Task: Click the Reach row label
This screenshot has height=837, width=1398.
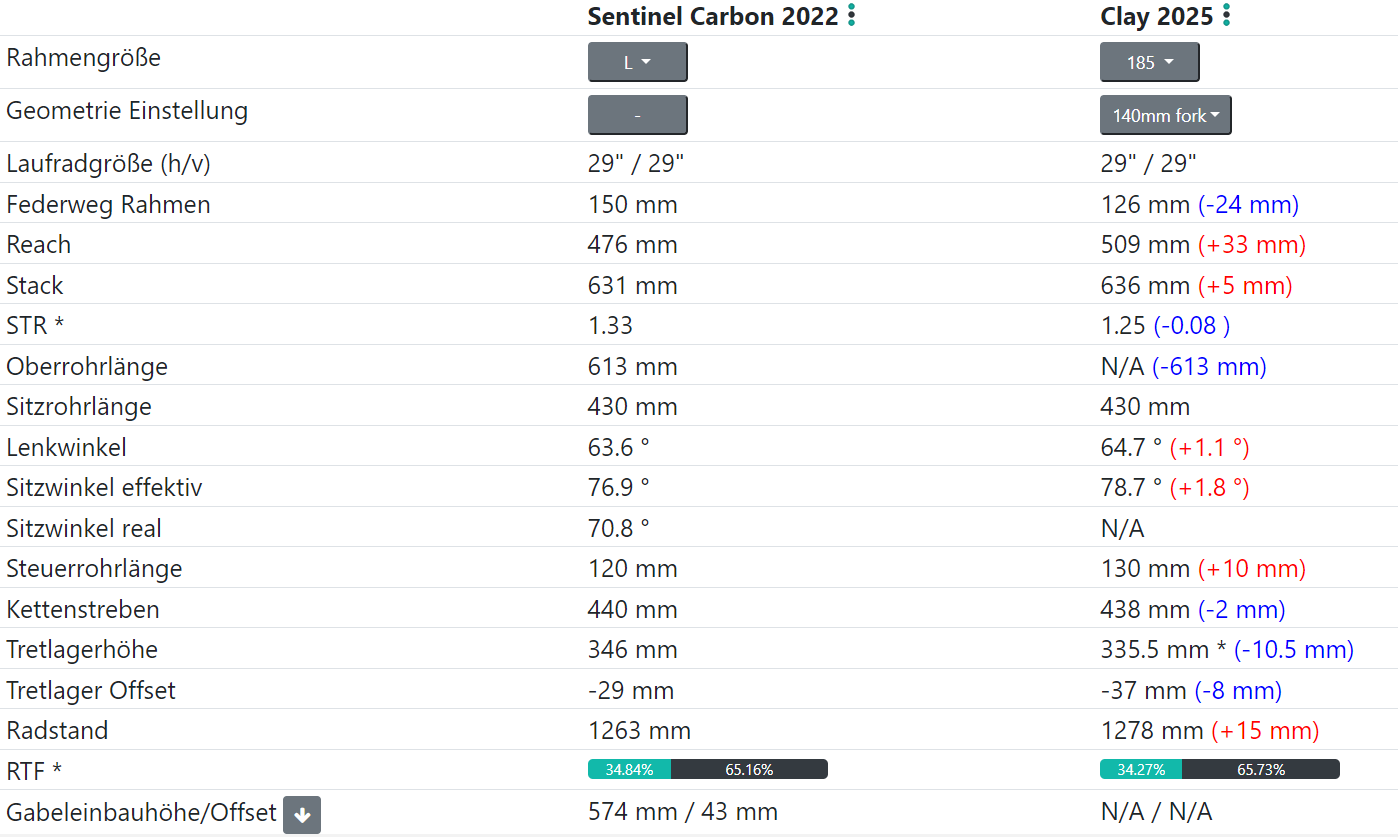Action: [x=38, y=245]
